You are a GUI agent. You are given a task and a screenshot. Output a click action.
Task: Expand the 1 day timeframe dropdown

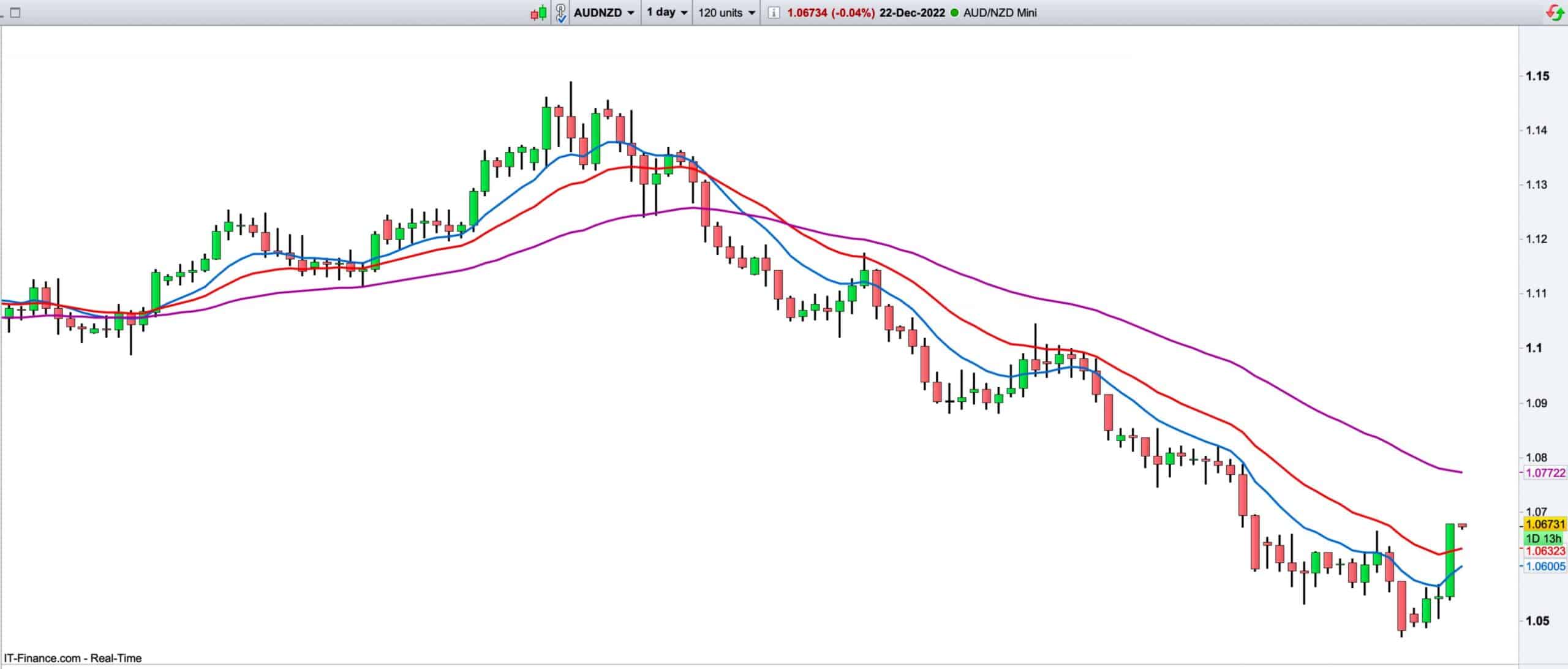point(666,12)
